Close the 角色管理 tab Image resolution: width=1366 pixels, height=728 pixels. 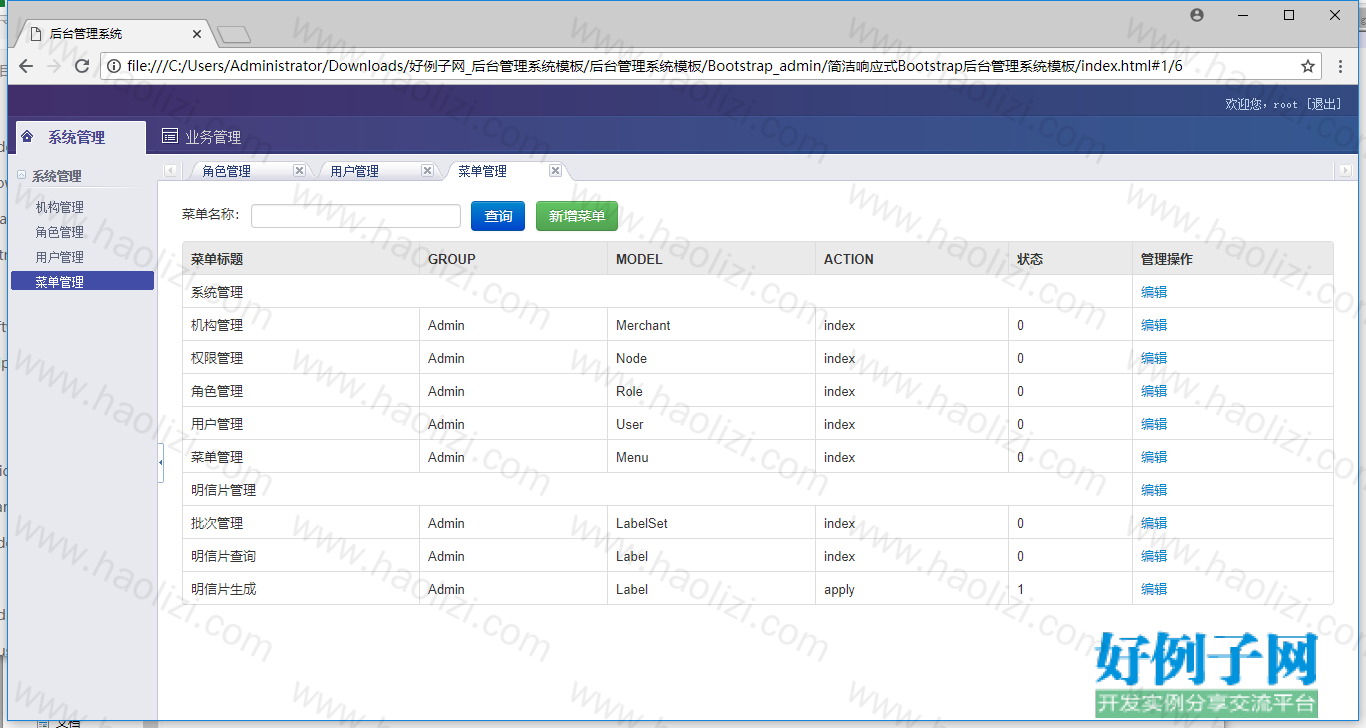[x=299, y=170]
